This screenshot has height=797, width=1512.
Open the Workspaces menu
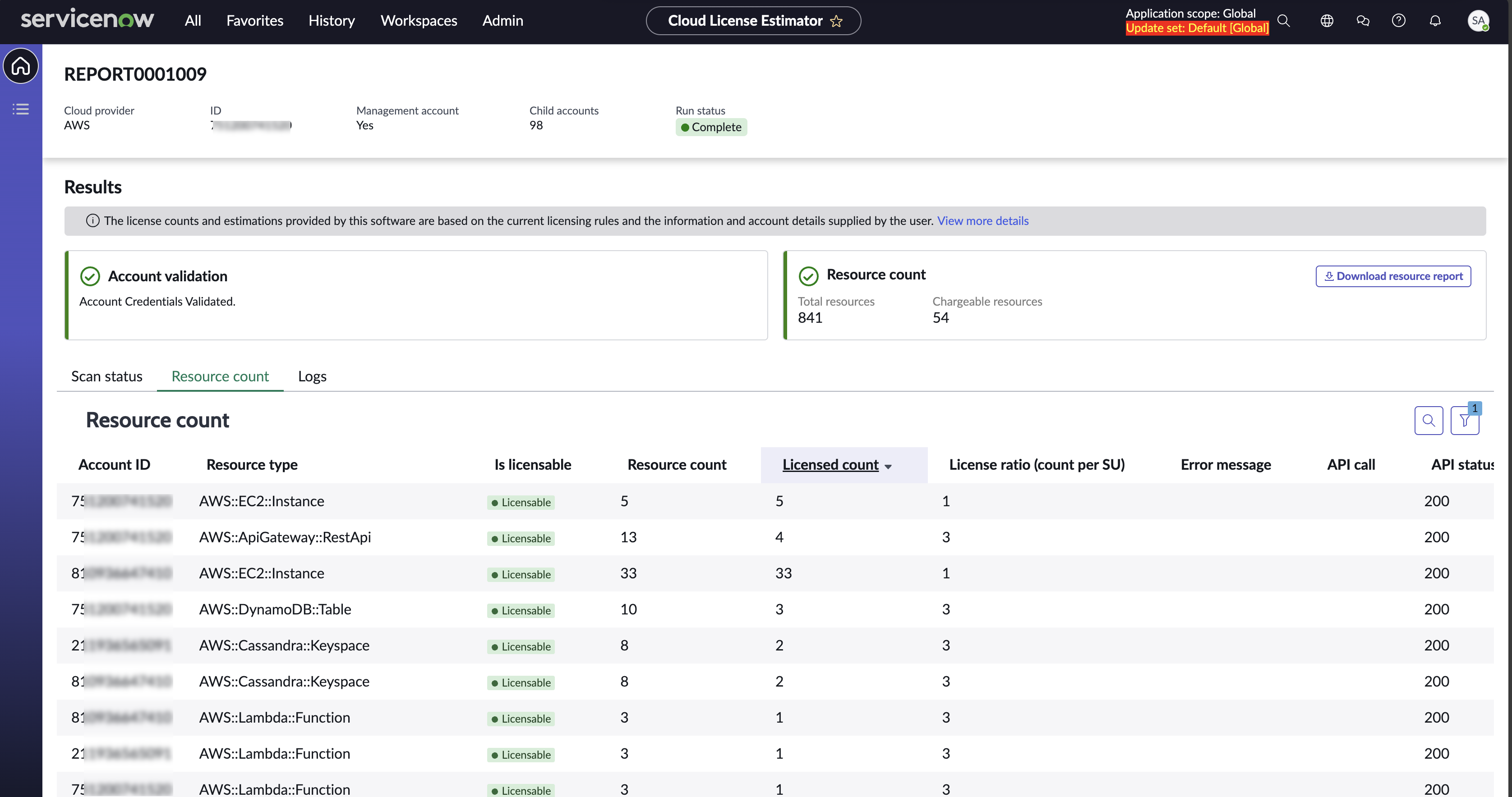pos(419,21)
